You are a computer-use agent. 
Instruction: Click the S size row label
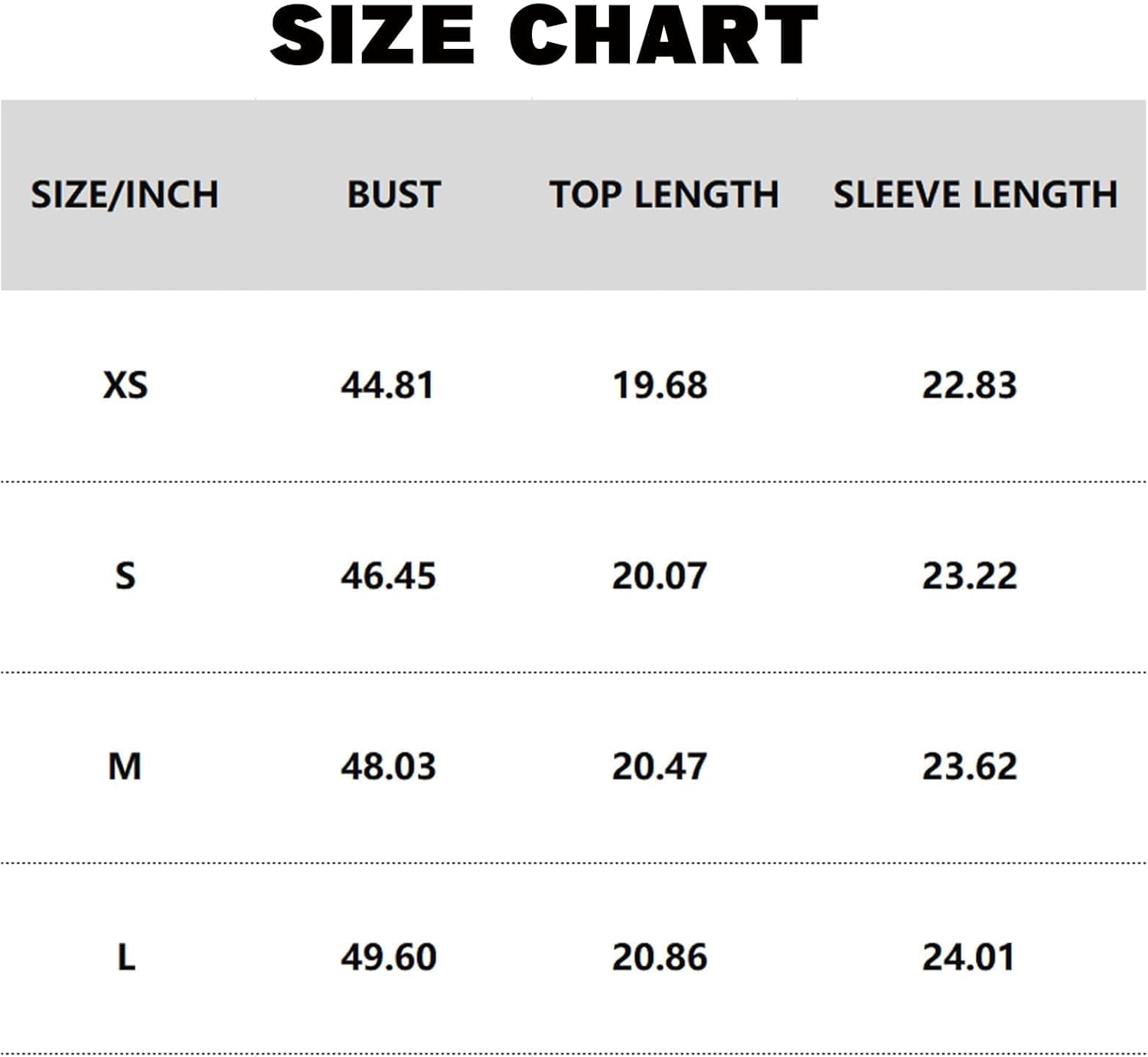(126, 576)
